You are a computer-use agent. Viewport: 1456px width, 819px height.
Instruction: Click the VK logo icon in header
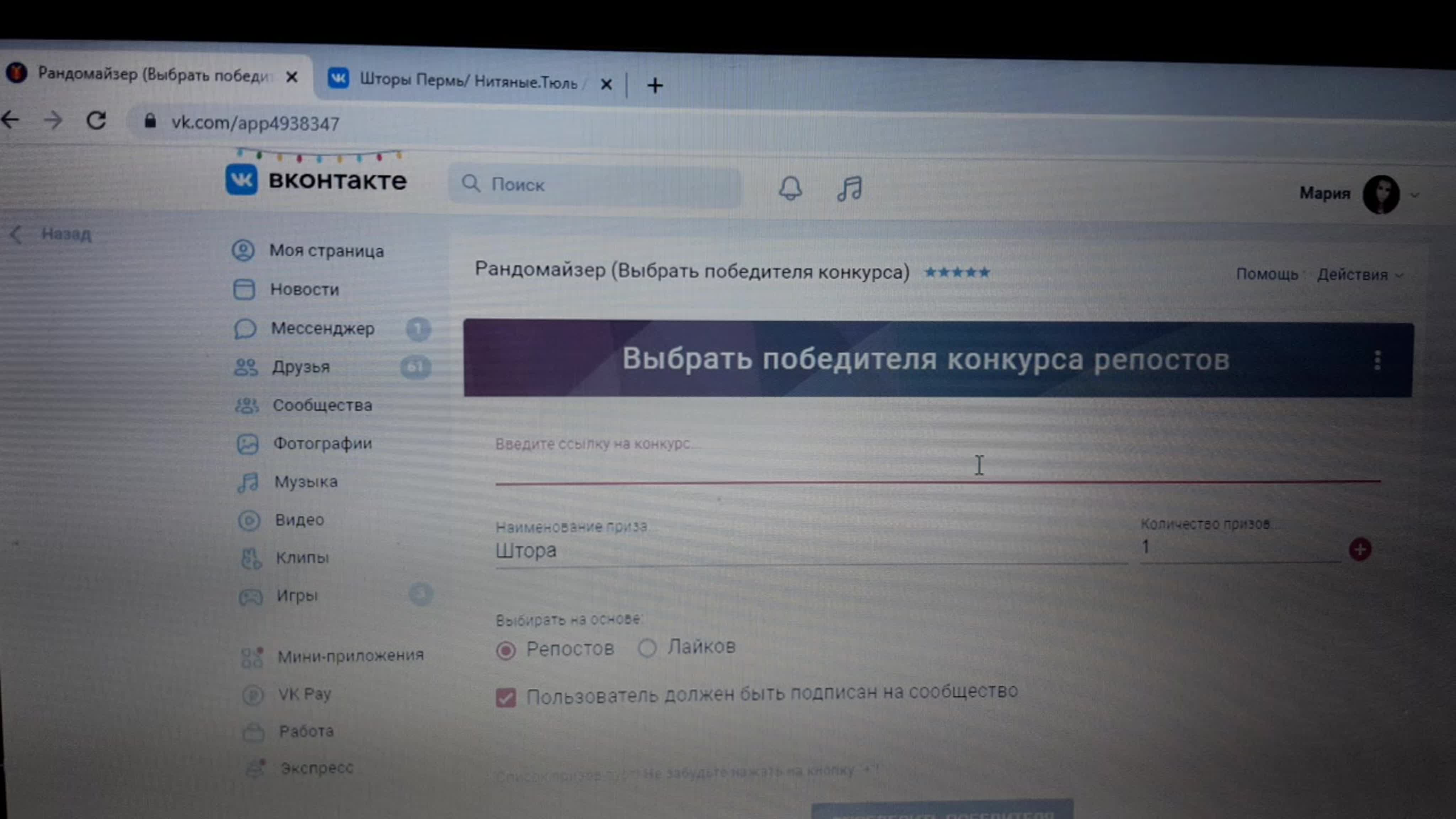(241, 180)
